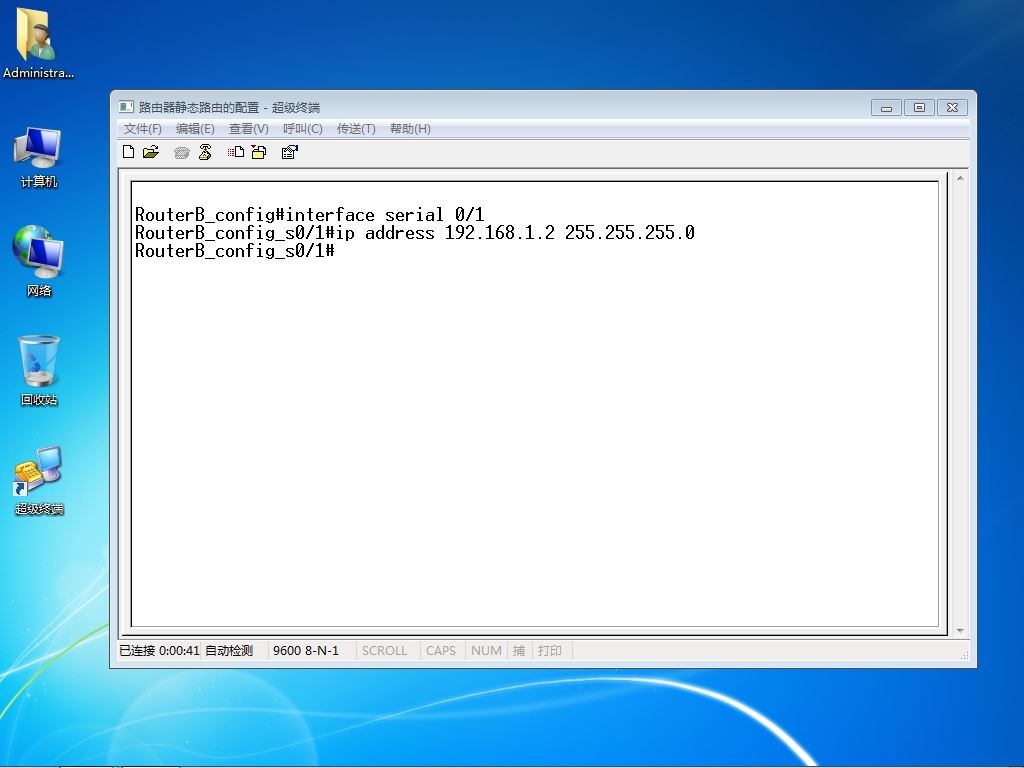This screenshot has width=1024, height=768.
Task: Click the SCROLL status indicator
Action: pos(384,650)
